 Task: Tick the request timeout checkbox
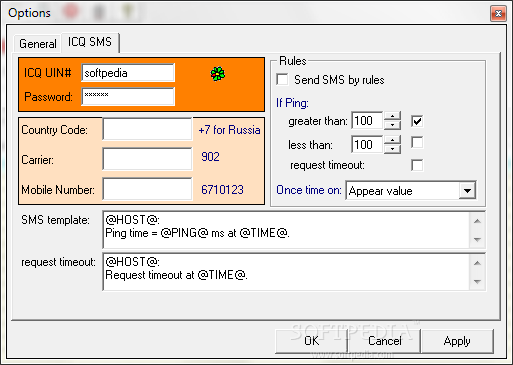417,165
